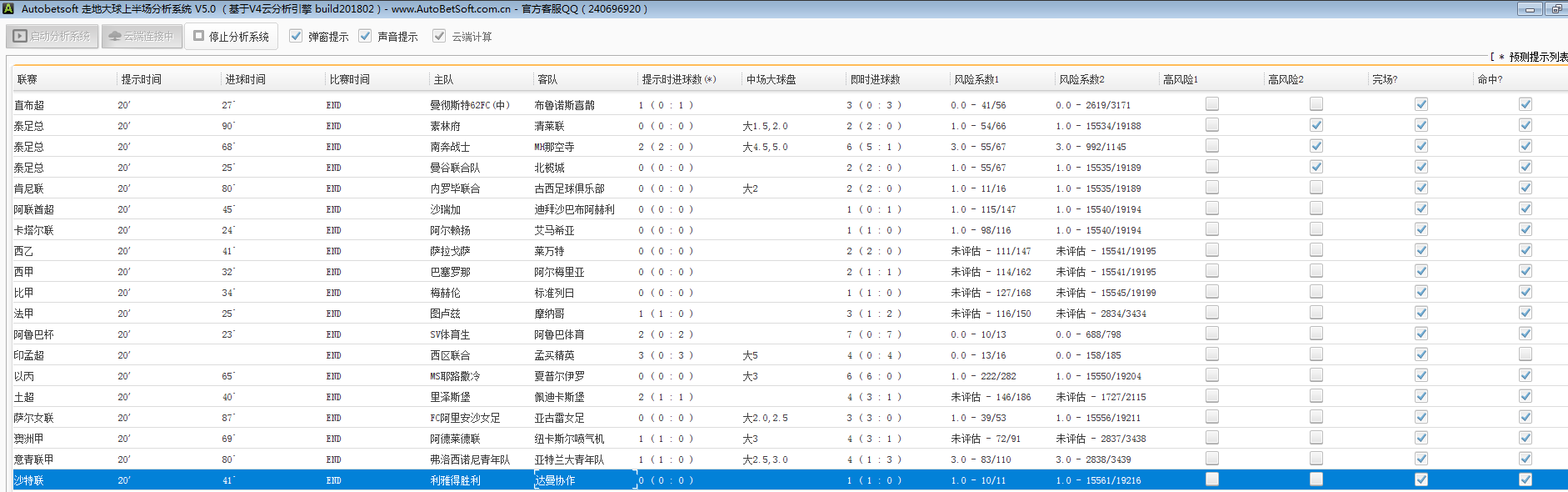Uncheck 完场? box in the 巴塞罗那 row
The image size is (1568, 492).
pyautogui.click(x=1421, y=271)
